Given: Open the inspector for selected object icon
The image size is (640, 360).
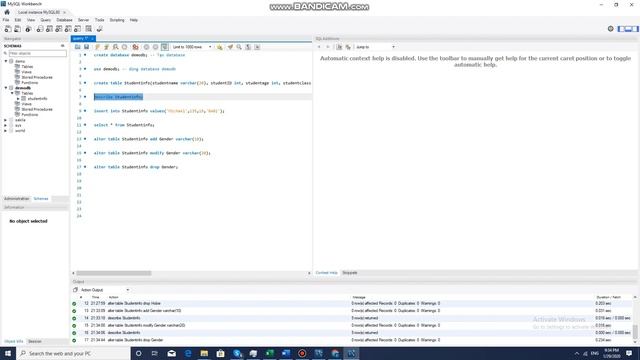Looking at the screenshot, I should tap(28, 29).
